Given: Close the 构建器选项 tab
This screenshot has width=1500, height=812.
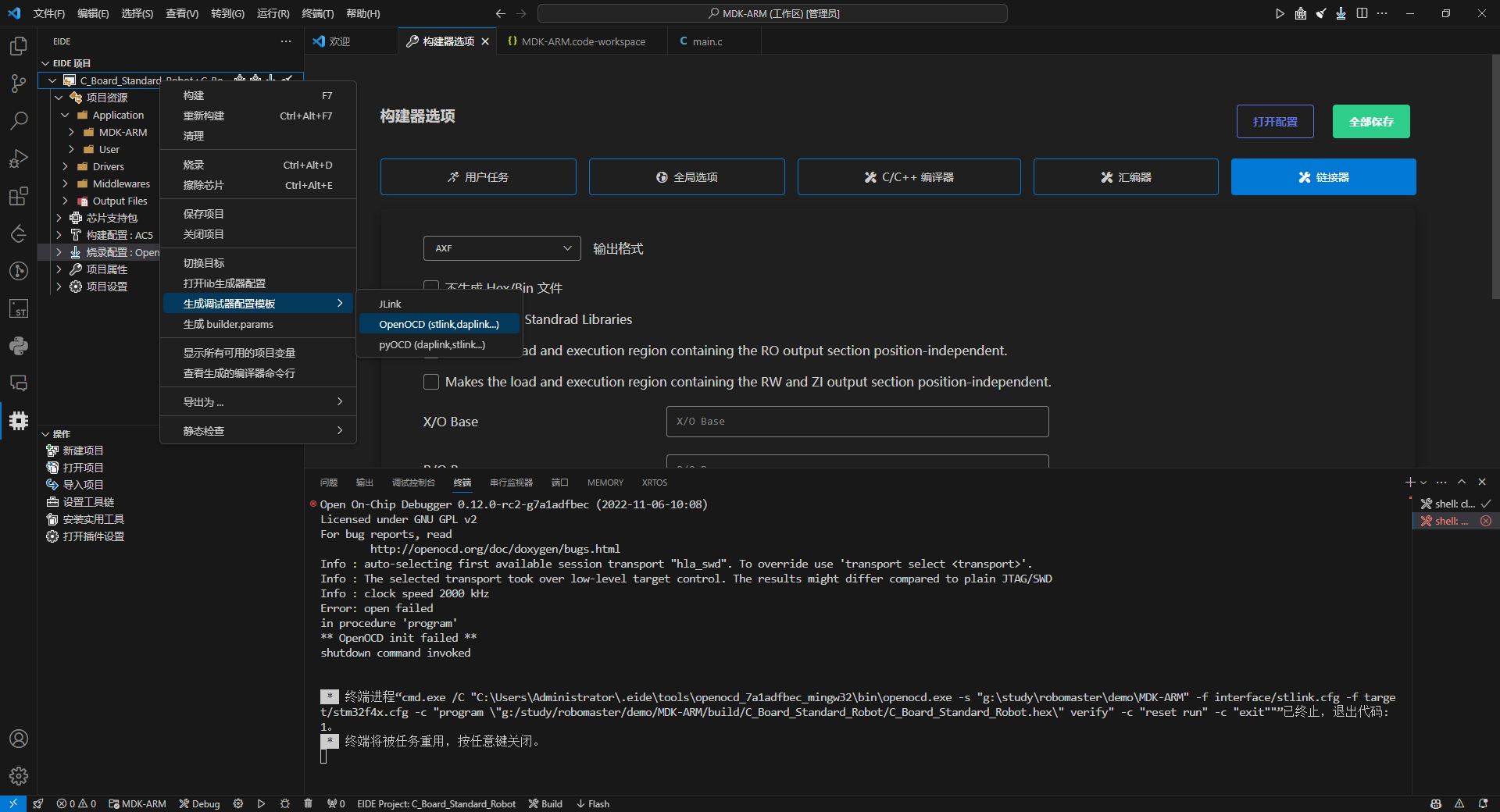Looking at the screenshot, I should [485, 41].
